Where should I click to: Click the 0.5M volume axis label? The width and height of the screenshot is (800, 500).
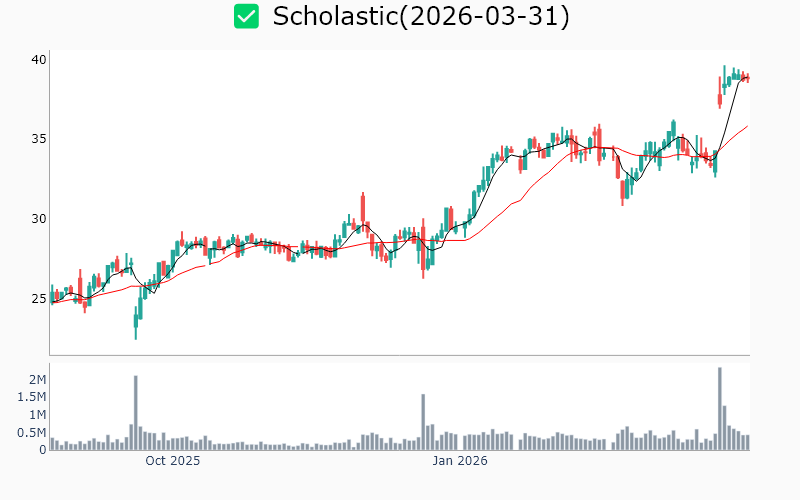[x=32, y=432]
